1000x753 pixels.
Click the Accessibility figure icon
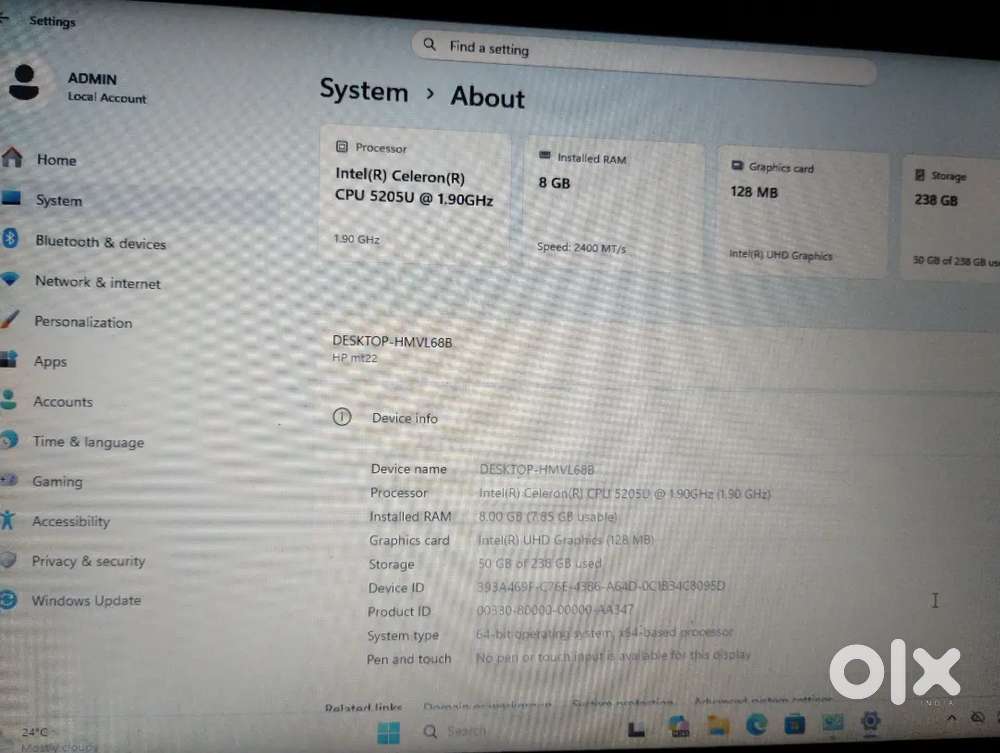click(8, 520)
